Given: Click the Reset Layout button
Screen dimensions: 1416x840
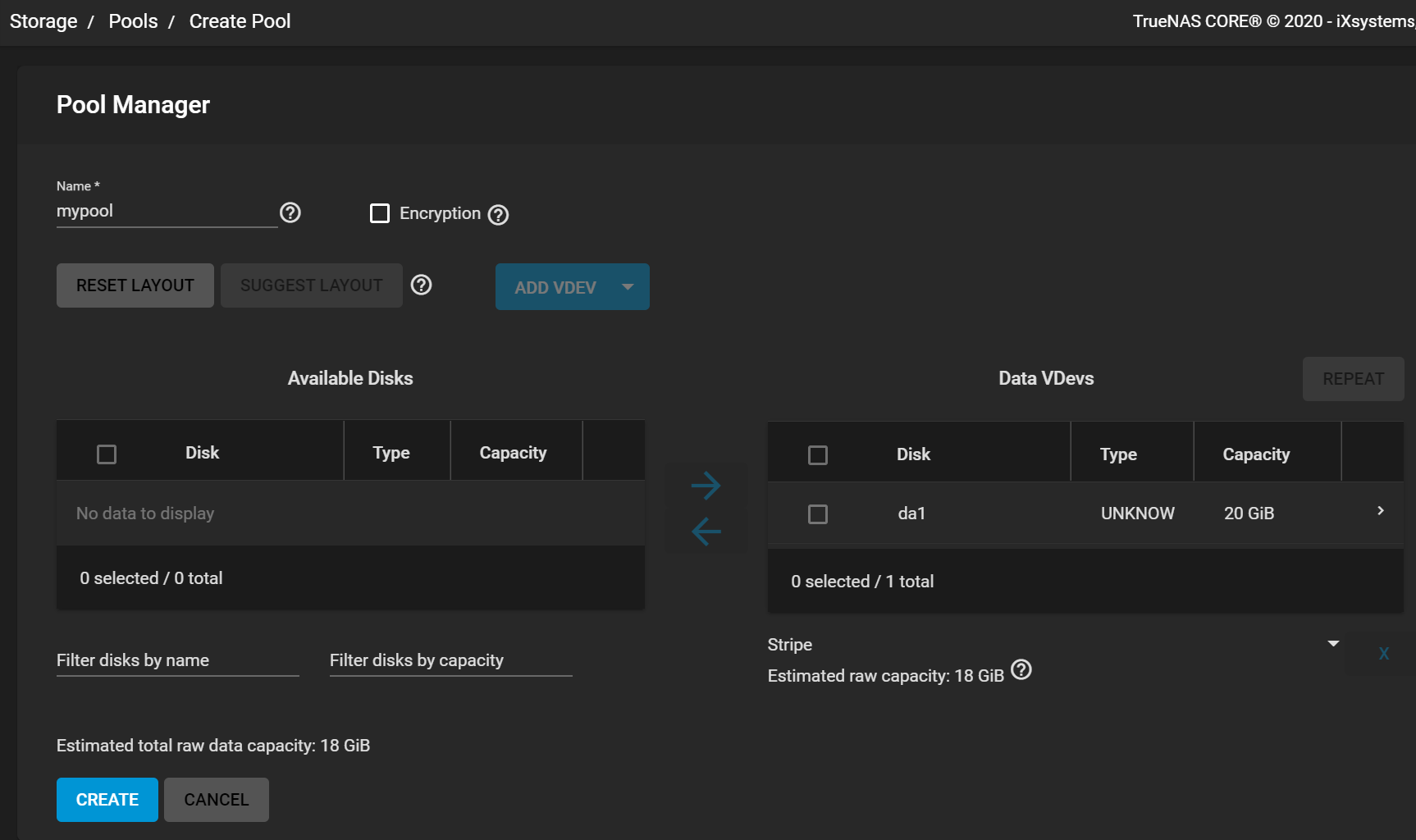Looking at the screenshot, I should coord(135,285).
